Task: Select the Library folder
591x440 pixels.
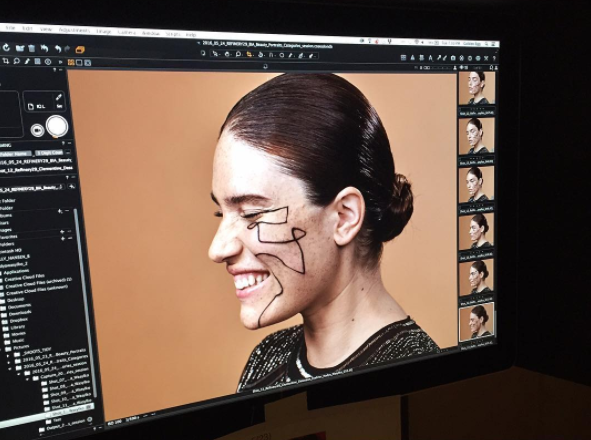Action: 15,327
